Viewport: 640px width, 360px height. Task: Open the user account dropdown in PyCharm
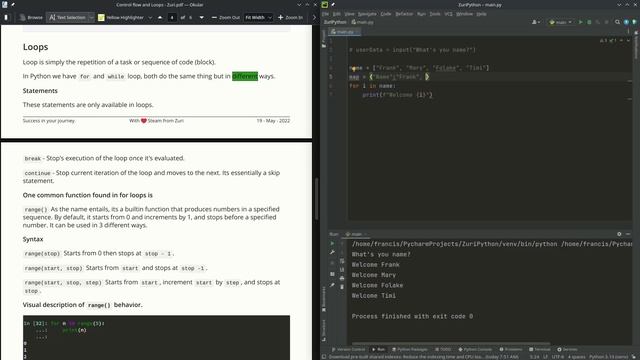coord(536,22)
